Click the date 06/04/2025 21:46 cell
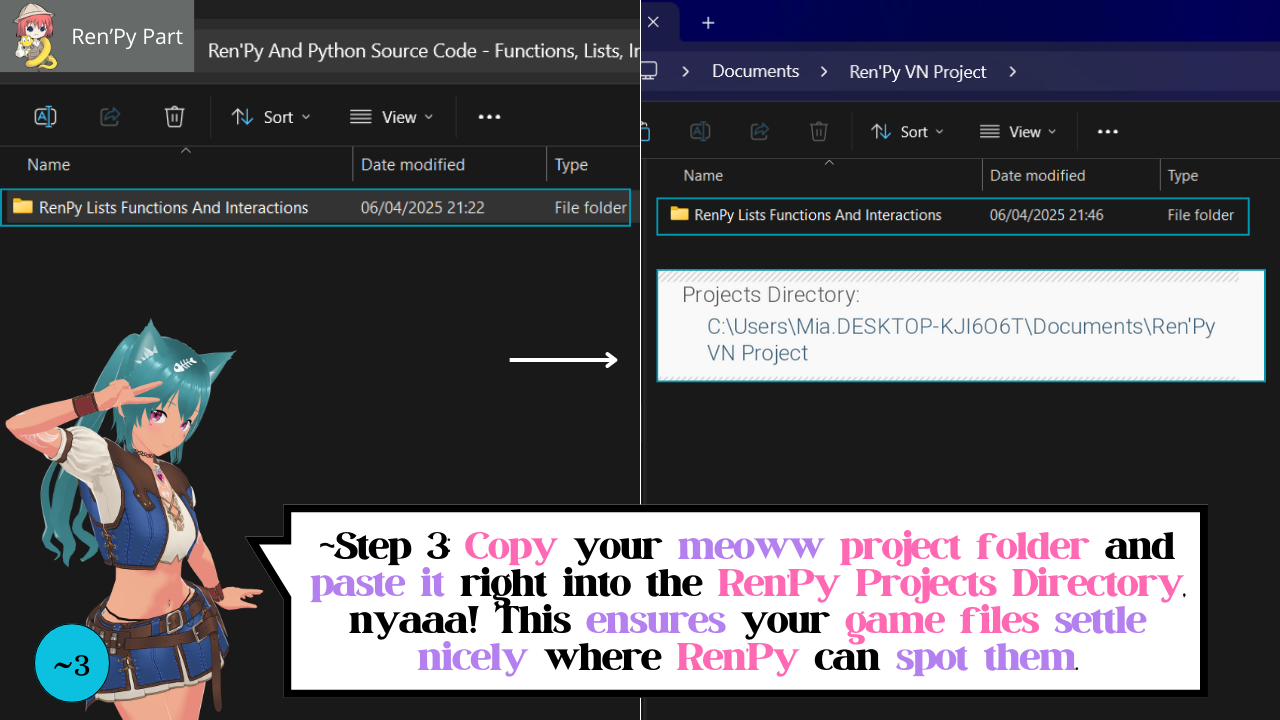 click(x=1047, y=215)
